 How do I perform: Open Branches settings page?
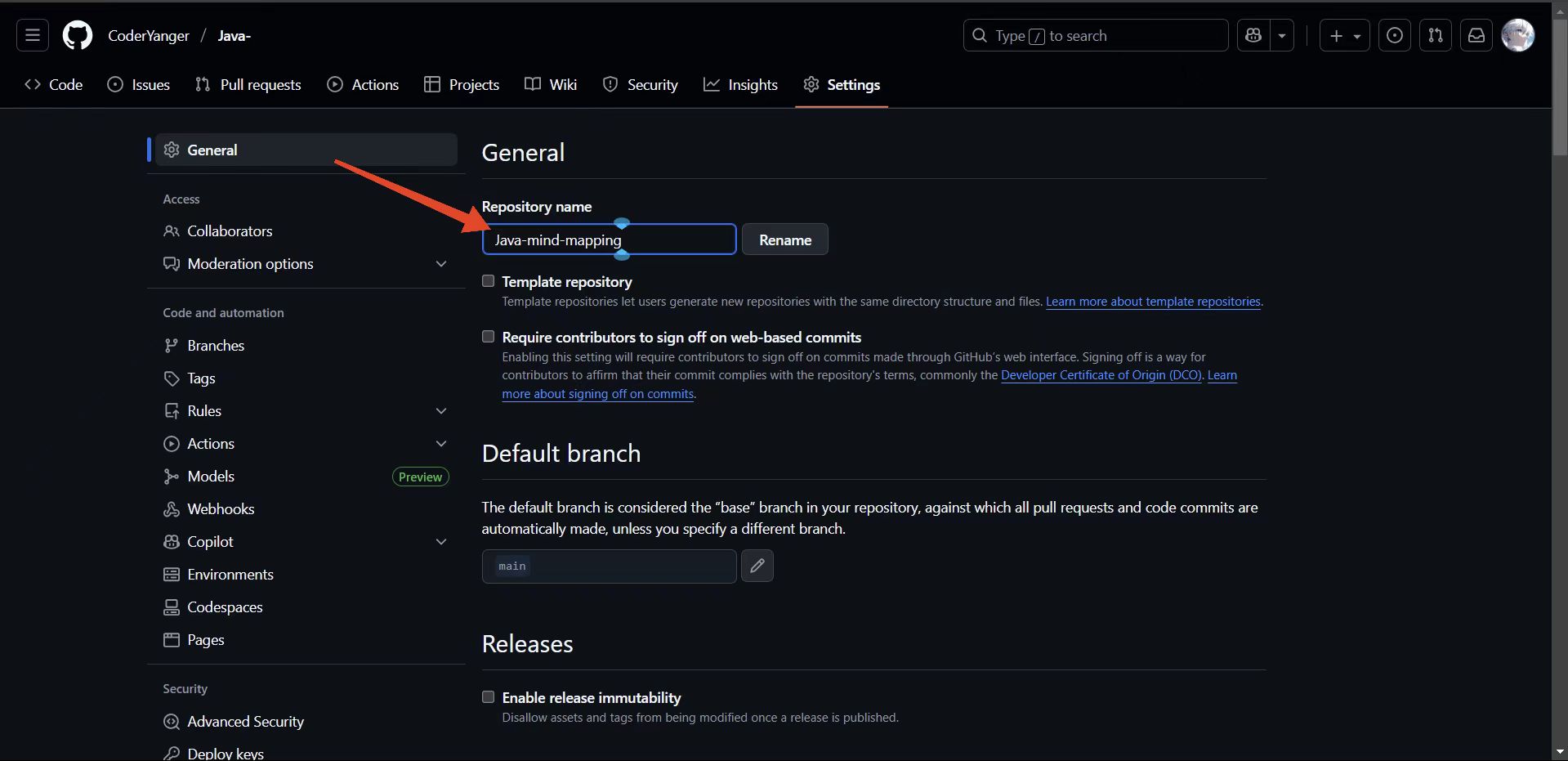[306, 346]
